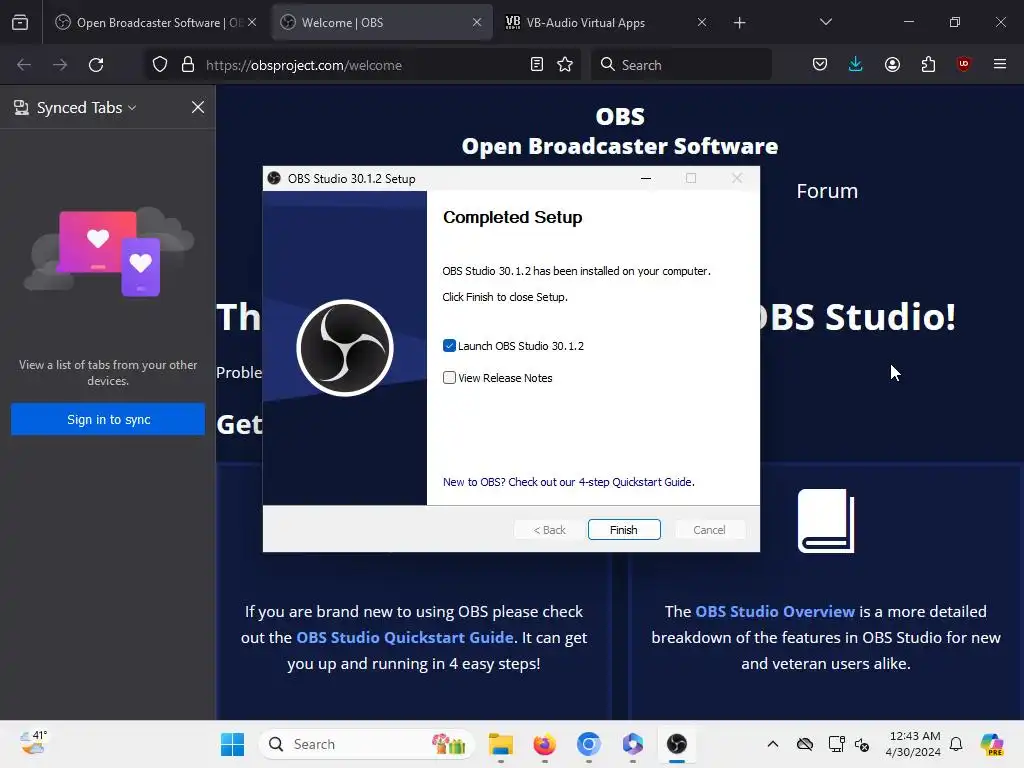Image resolution: width=1024 pixels, height=768 pixels.
Task: Show hidden system tray icons
Action: (773, 744)
